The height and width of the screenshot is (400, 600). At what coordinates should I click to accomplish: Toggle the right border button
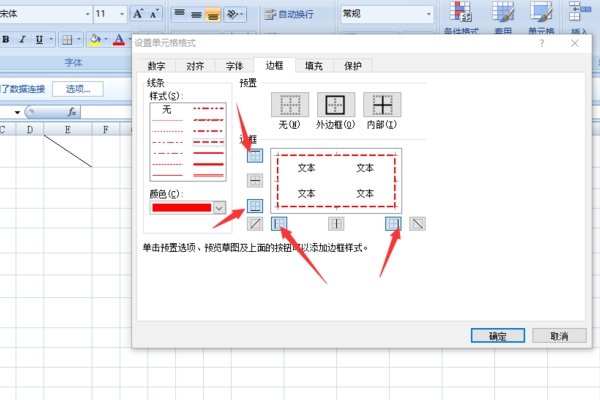[x=393, y=224]
